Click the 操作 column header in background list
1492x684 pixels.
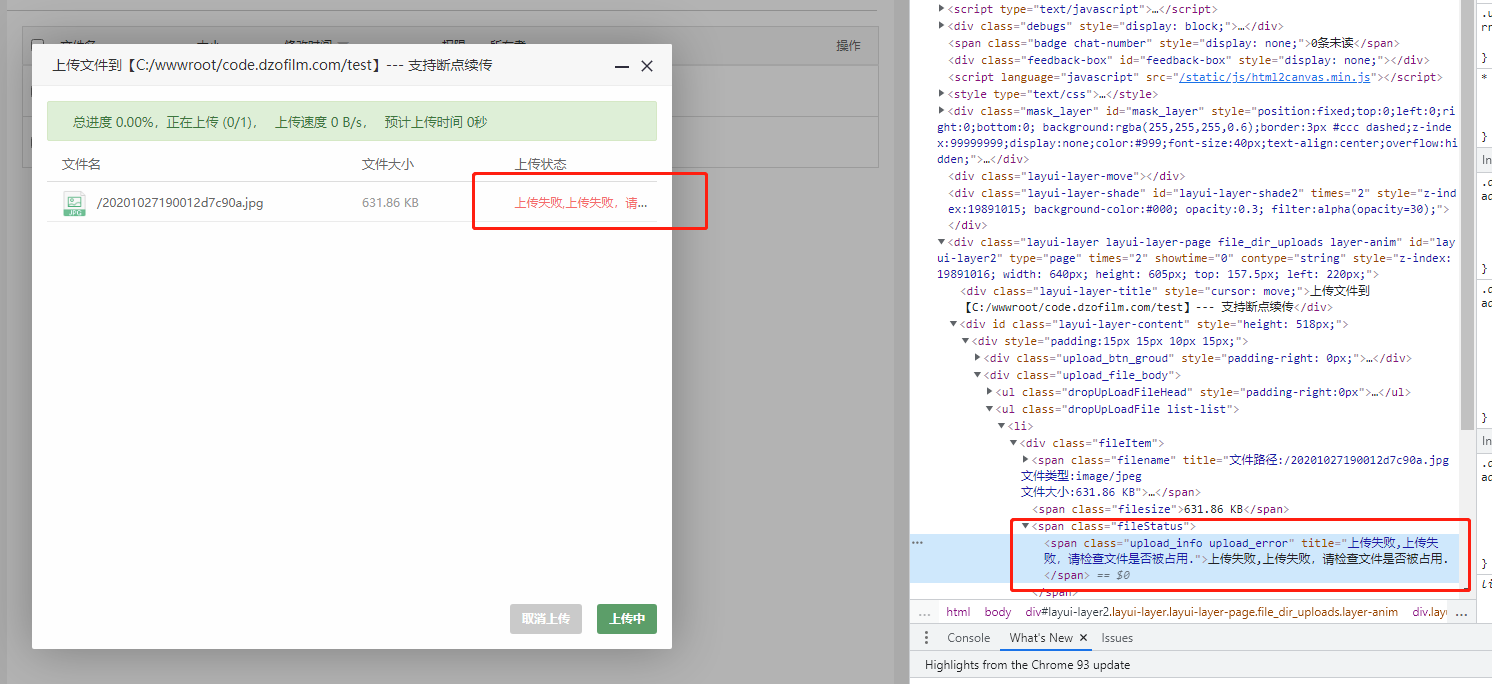tap(848, 46)
